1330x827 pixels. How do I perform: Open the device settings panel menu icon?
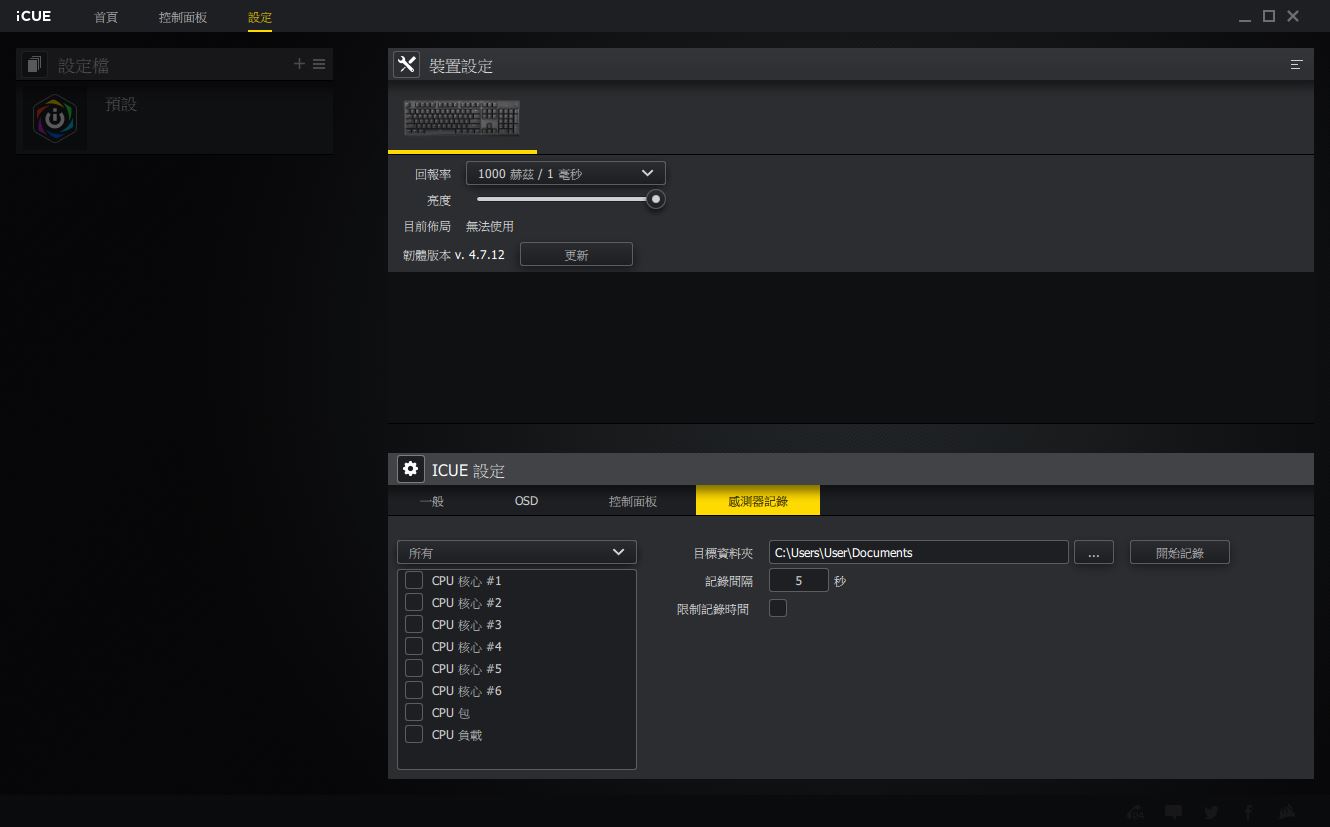1297,65
